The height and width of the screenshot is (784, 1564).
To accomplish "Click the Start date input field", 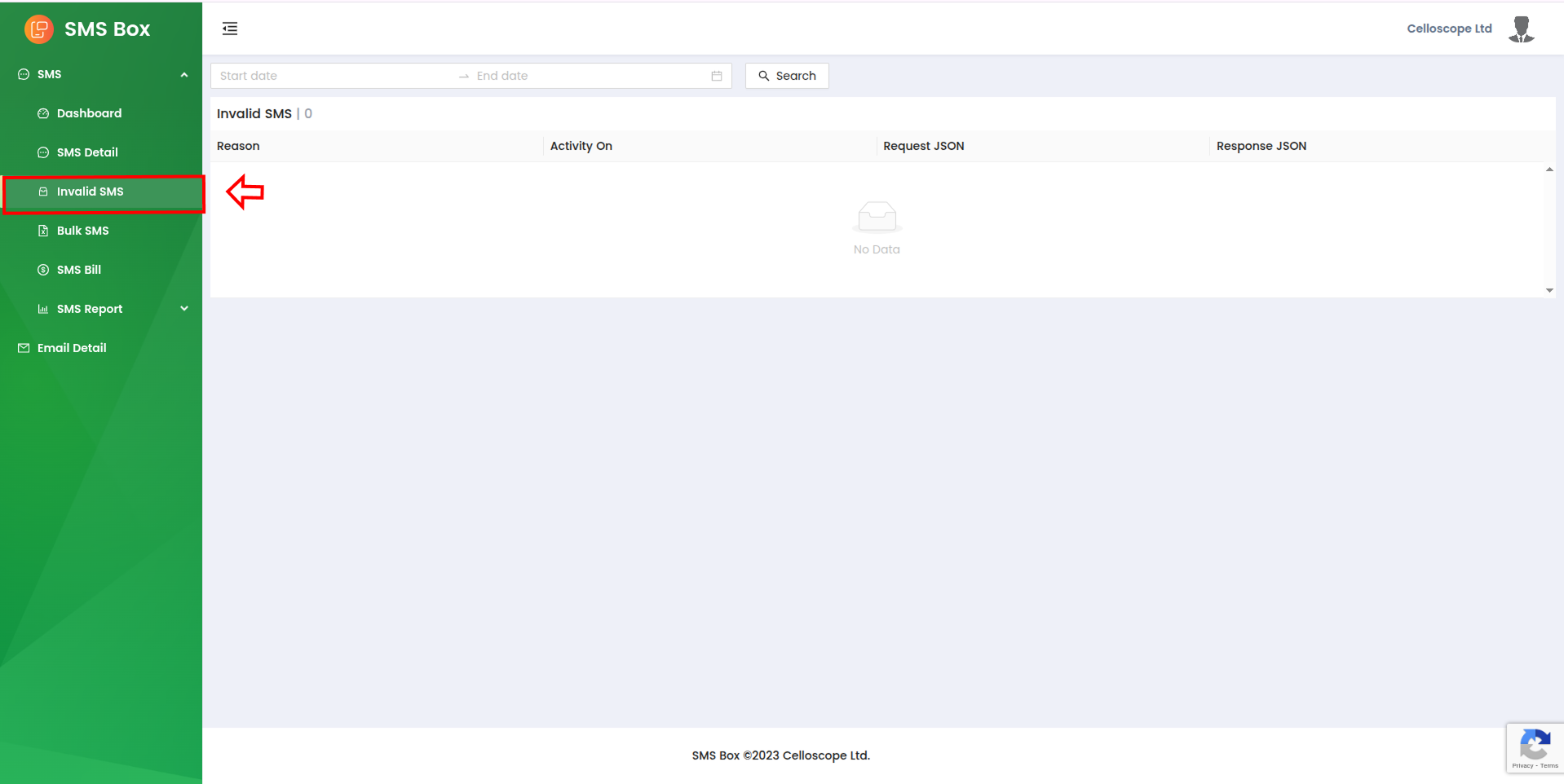I will [x=334, y=76].
